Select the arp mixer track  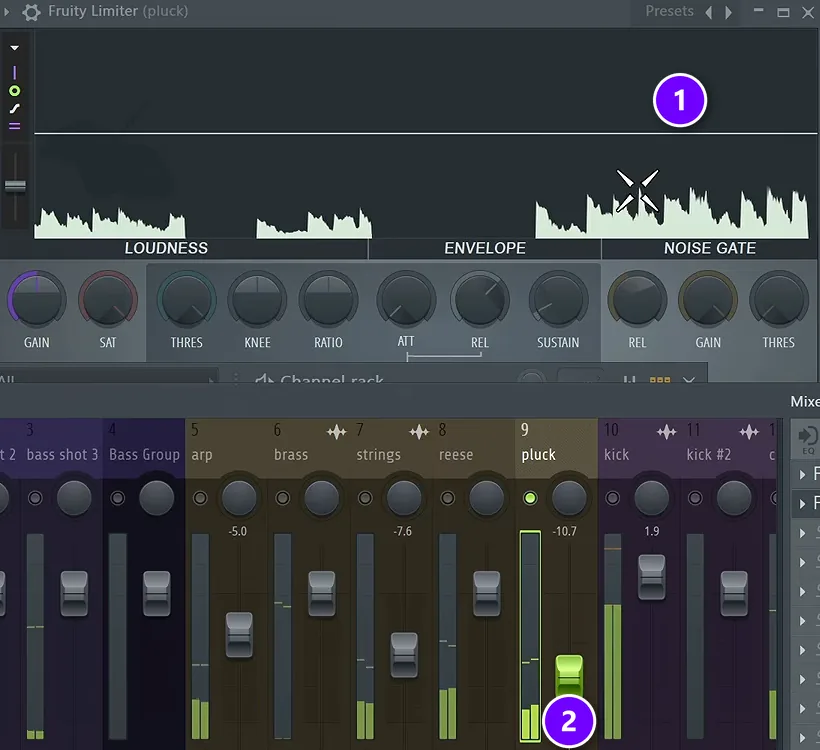click(x=202, y=455)
